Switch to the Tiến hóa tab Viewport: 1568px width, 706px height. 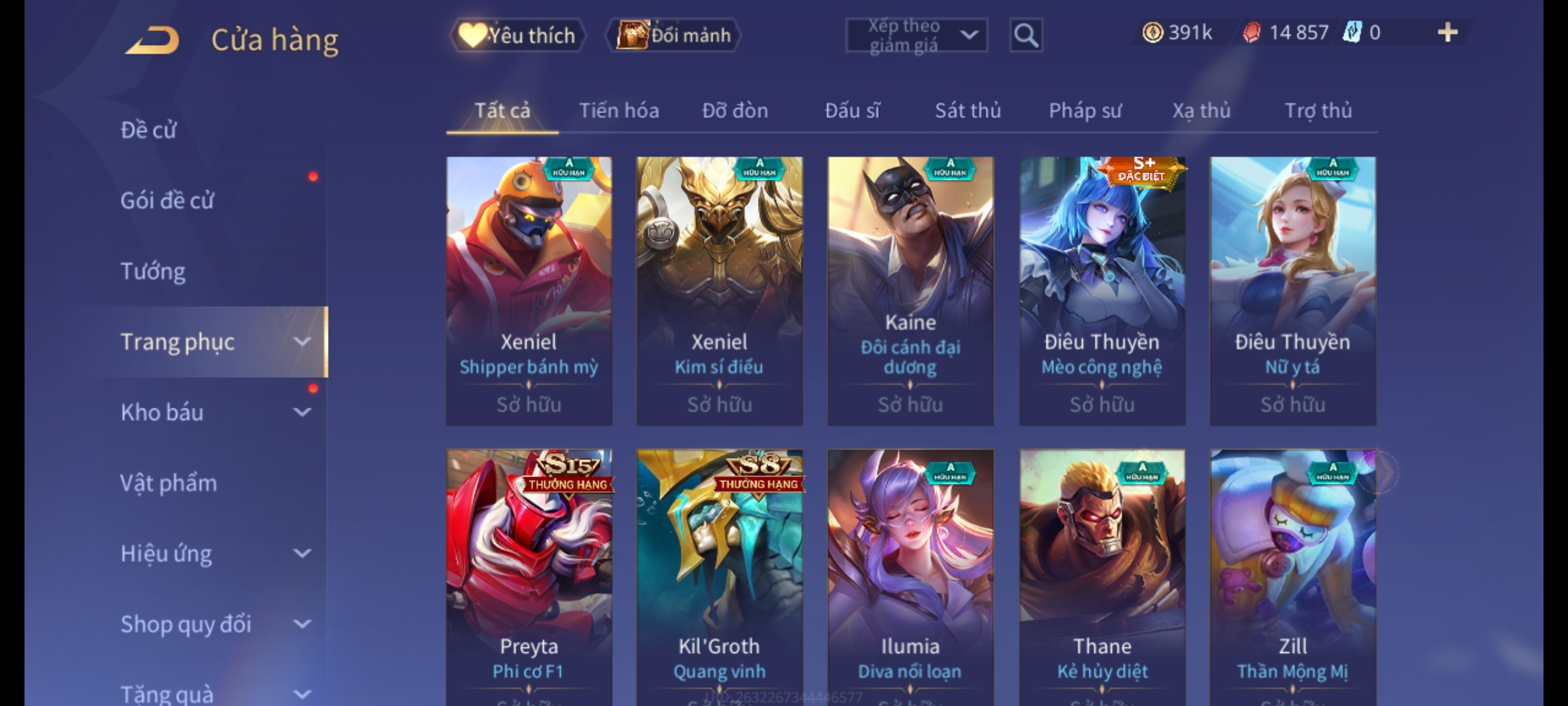click(x=619, y=110)
